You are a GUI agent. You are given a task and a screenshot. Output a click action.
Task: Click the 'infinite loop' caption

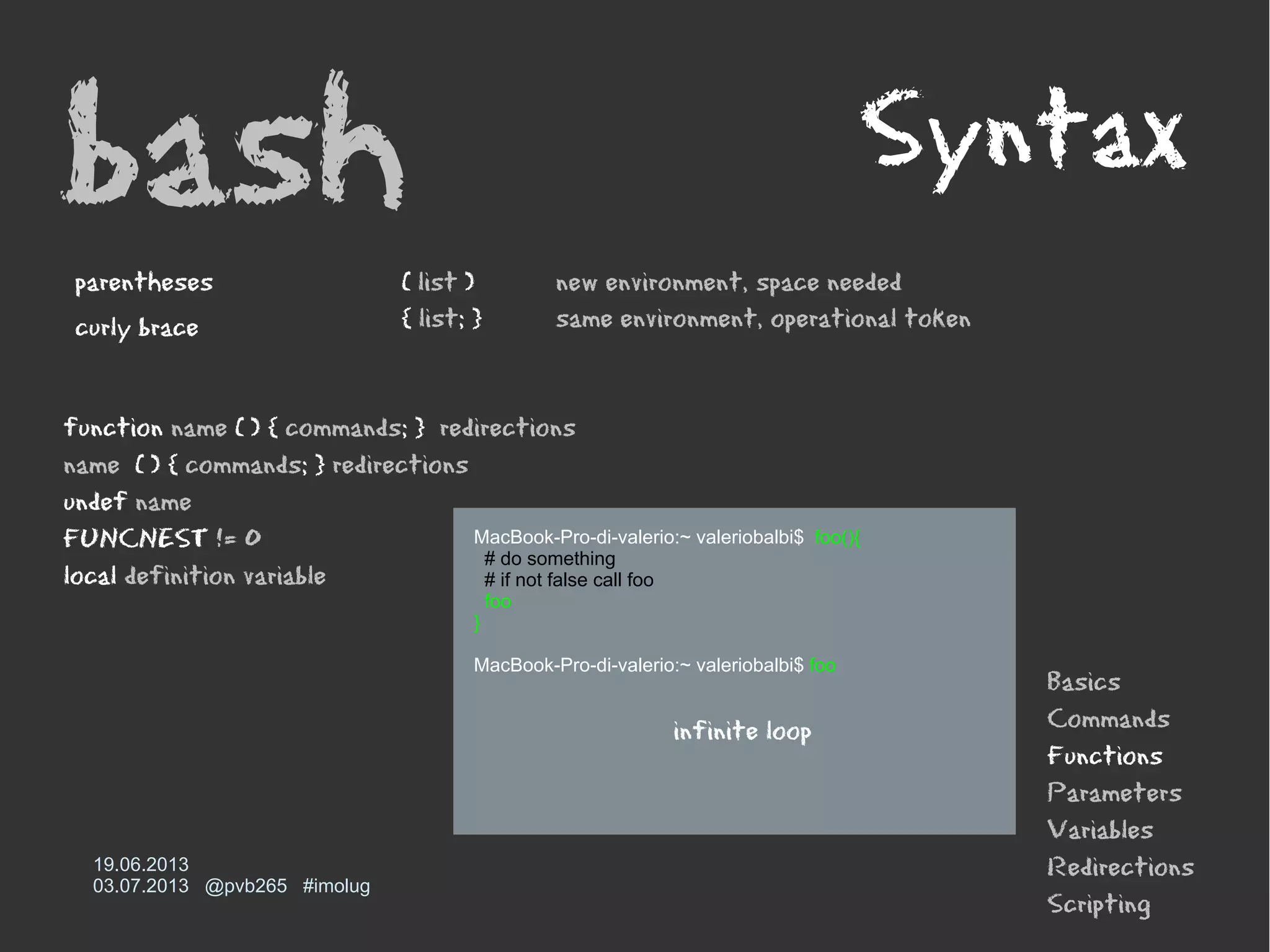(742, 732)
